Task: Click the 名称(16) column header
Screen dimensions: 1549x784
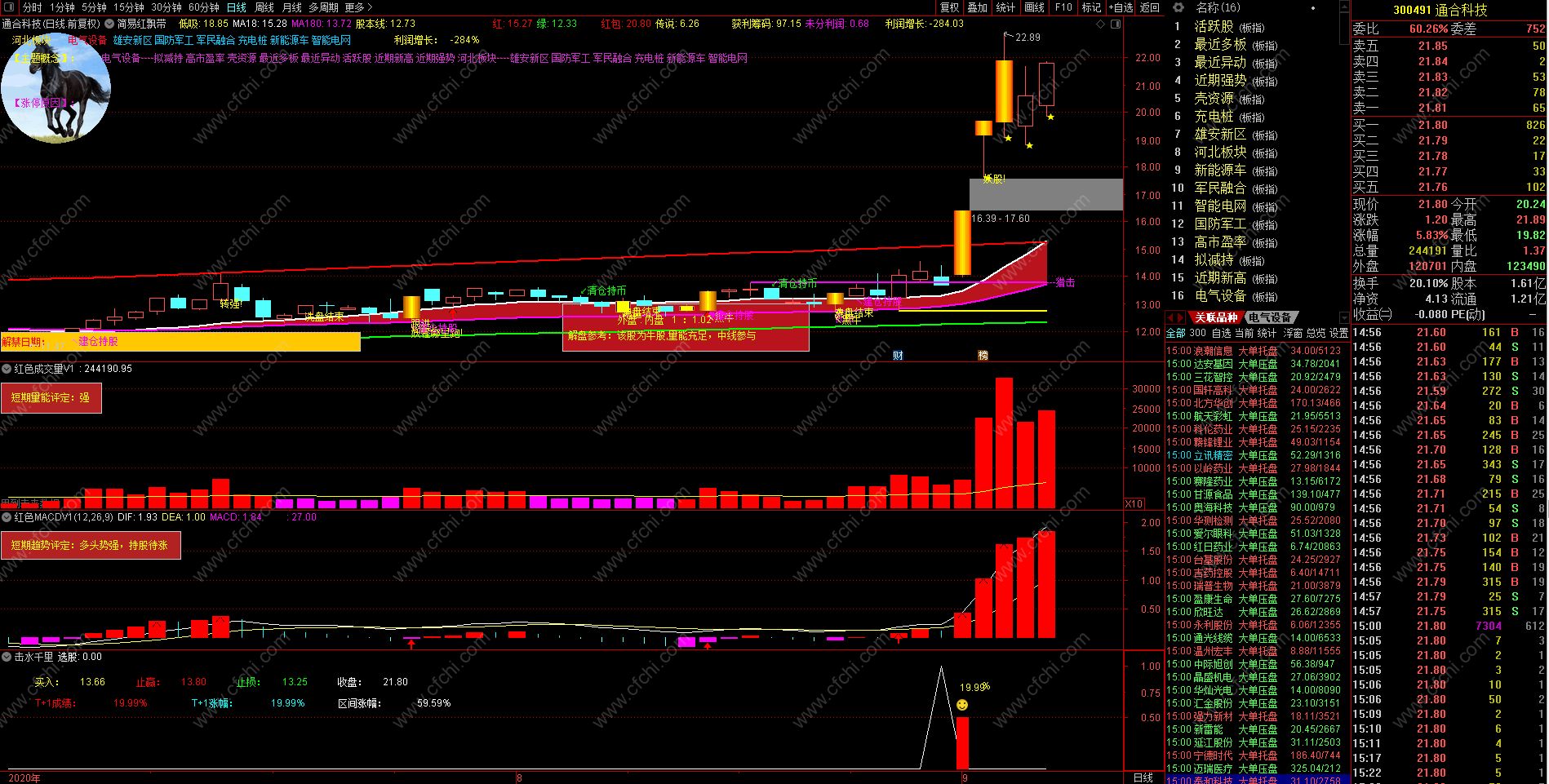Action: click(x=1218, y=7)
